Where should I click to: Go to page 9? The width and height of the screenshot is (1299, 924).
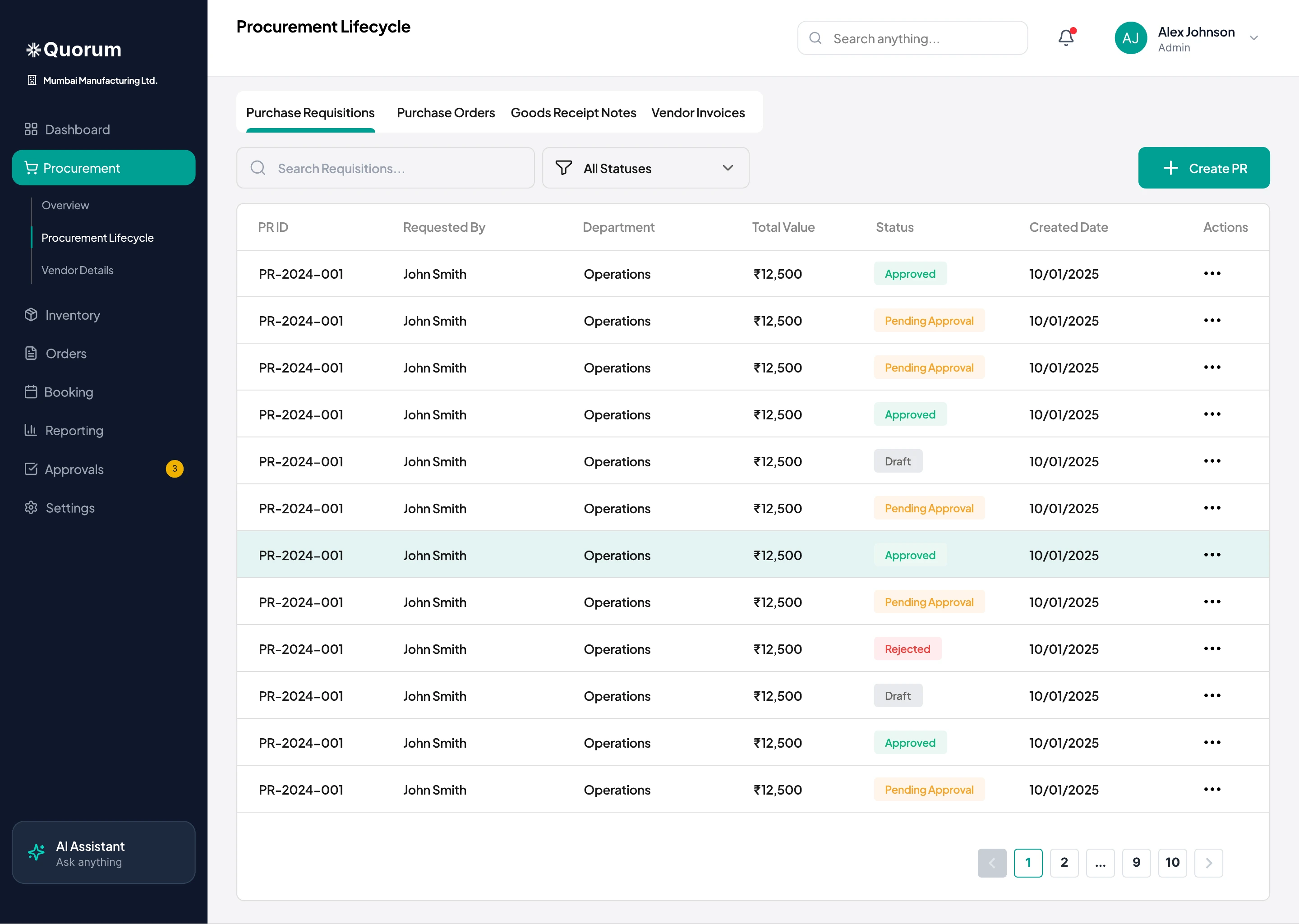click(1136, 863)
